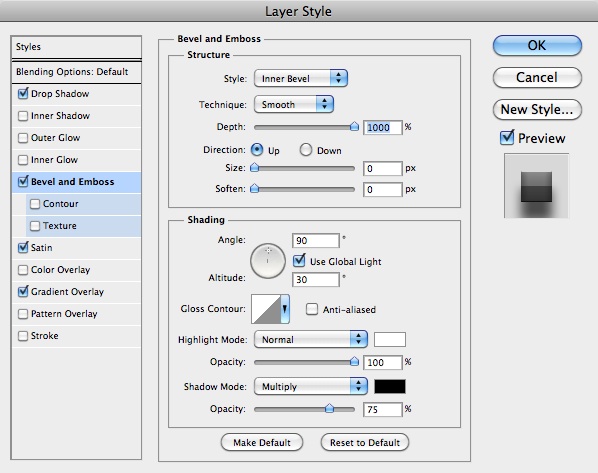
Task: Click the Shadow Opacity slider handle
Action: click(x=330, y=409)
